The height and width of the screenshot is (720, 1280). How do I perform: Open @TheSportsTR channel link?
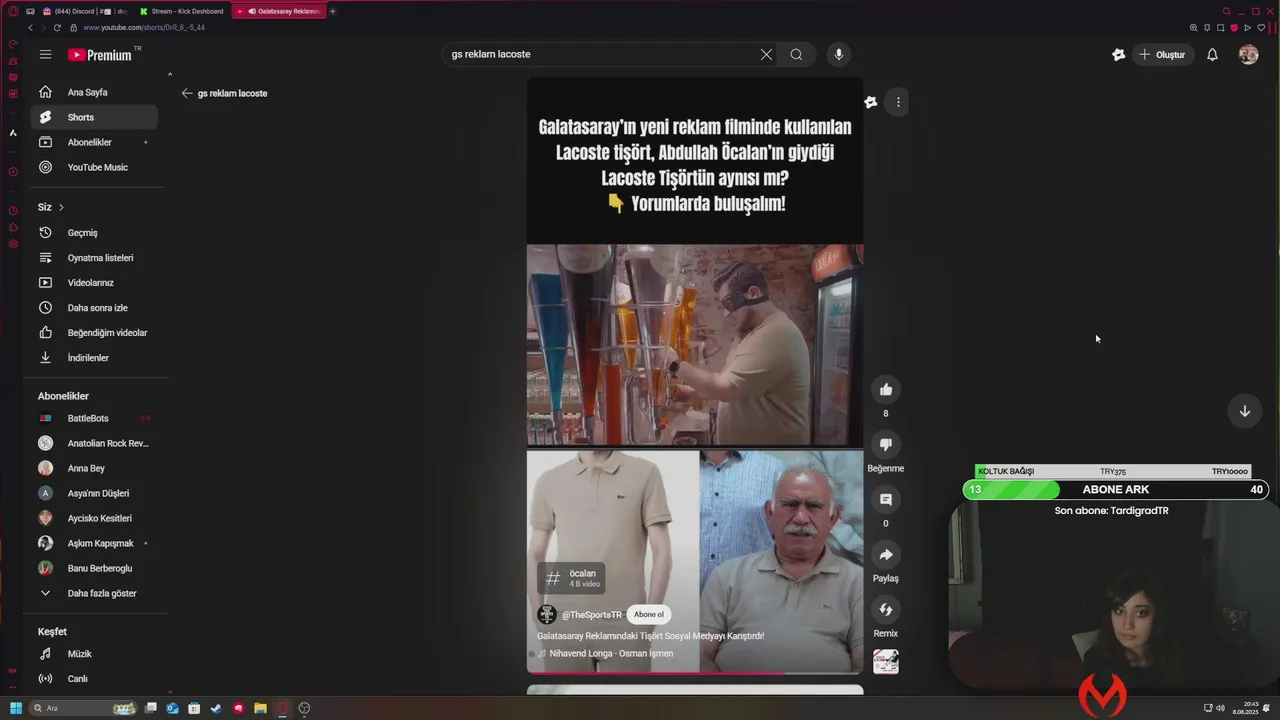click(x=591, y=615)
